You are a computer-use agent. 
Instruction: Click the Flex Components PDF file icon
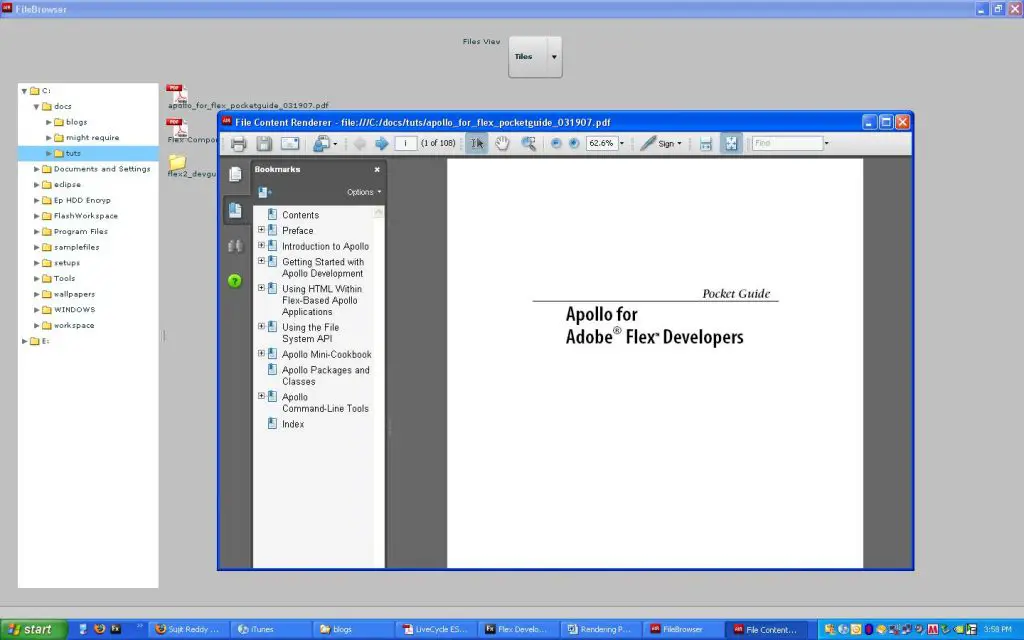176,127
